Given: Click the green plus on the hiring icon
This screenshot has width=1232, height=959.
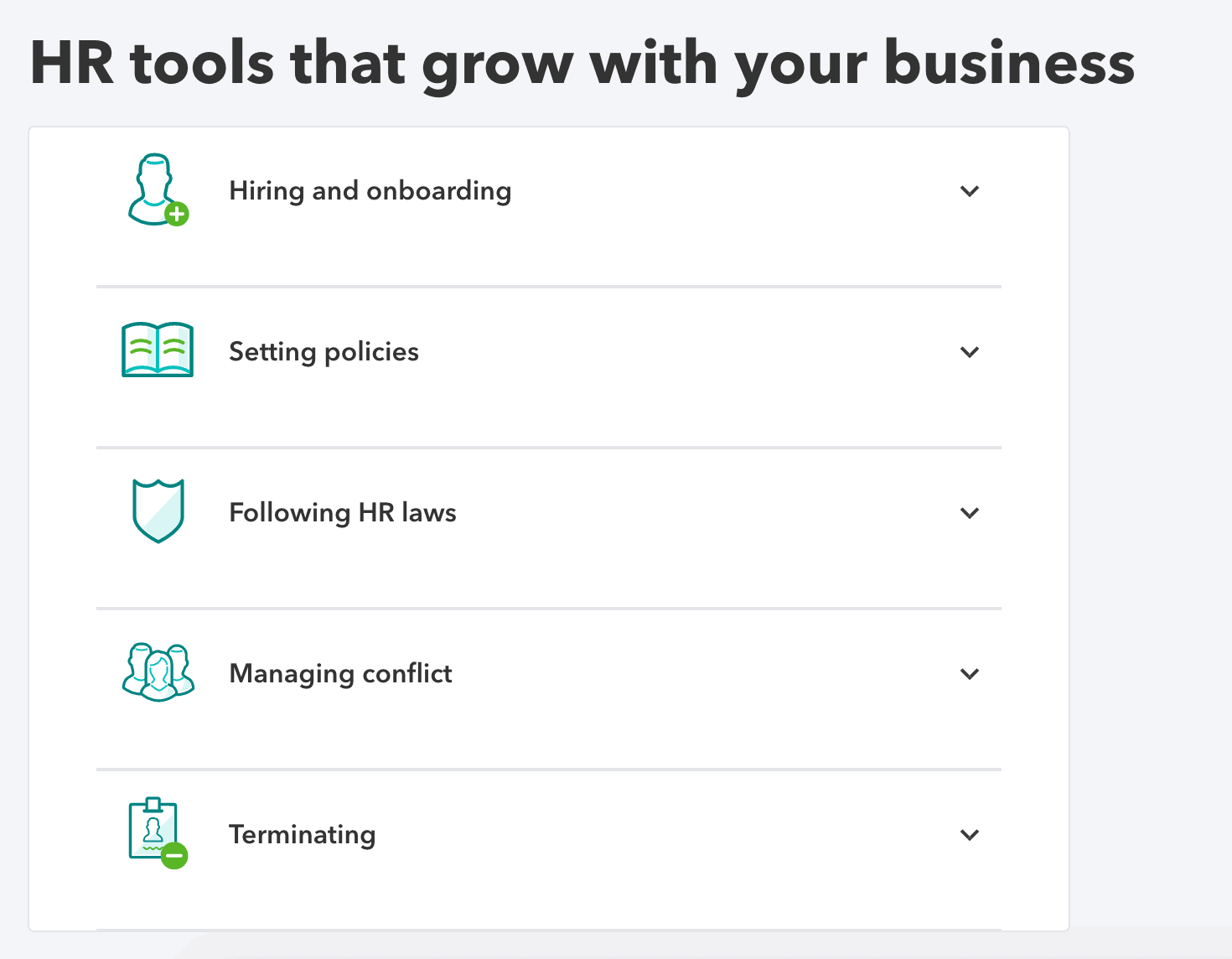Looking at the screenshot, I should (x=176, y=214).
